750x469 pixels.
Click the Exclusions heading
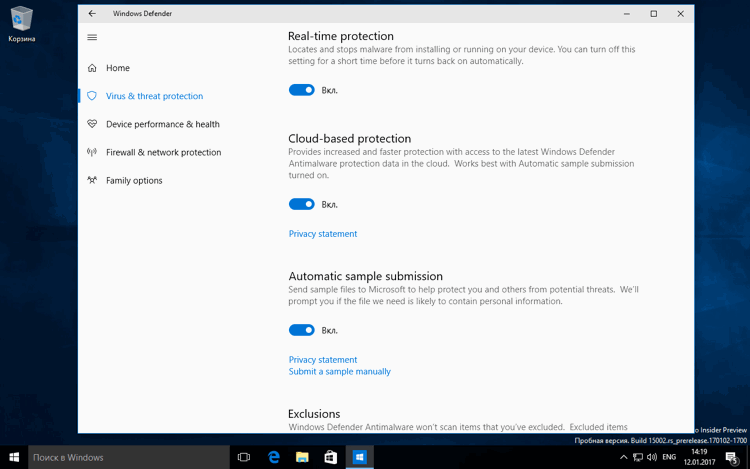pyautogui.click(x=314, y=414)
